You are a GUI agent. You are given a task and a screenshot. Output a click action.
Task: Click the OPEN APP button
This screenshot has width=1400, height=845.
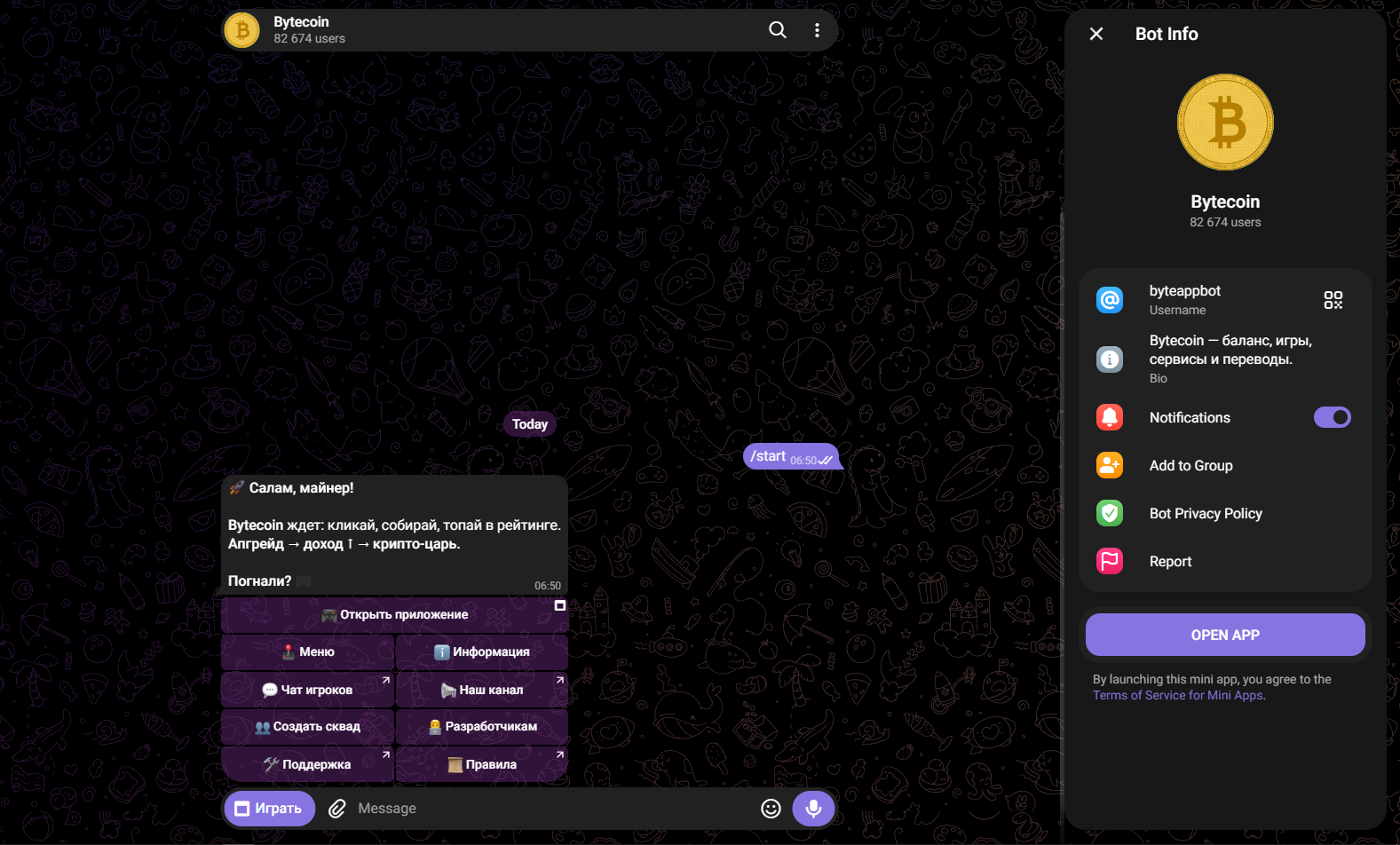click(1225, 635)
